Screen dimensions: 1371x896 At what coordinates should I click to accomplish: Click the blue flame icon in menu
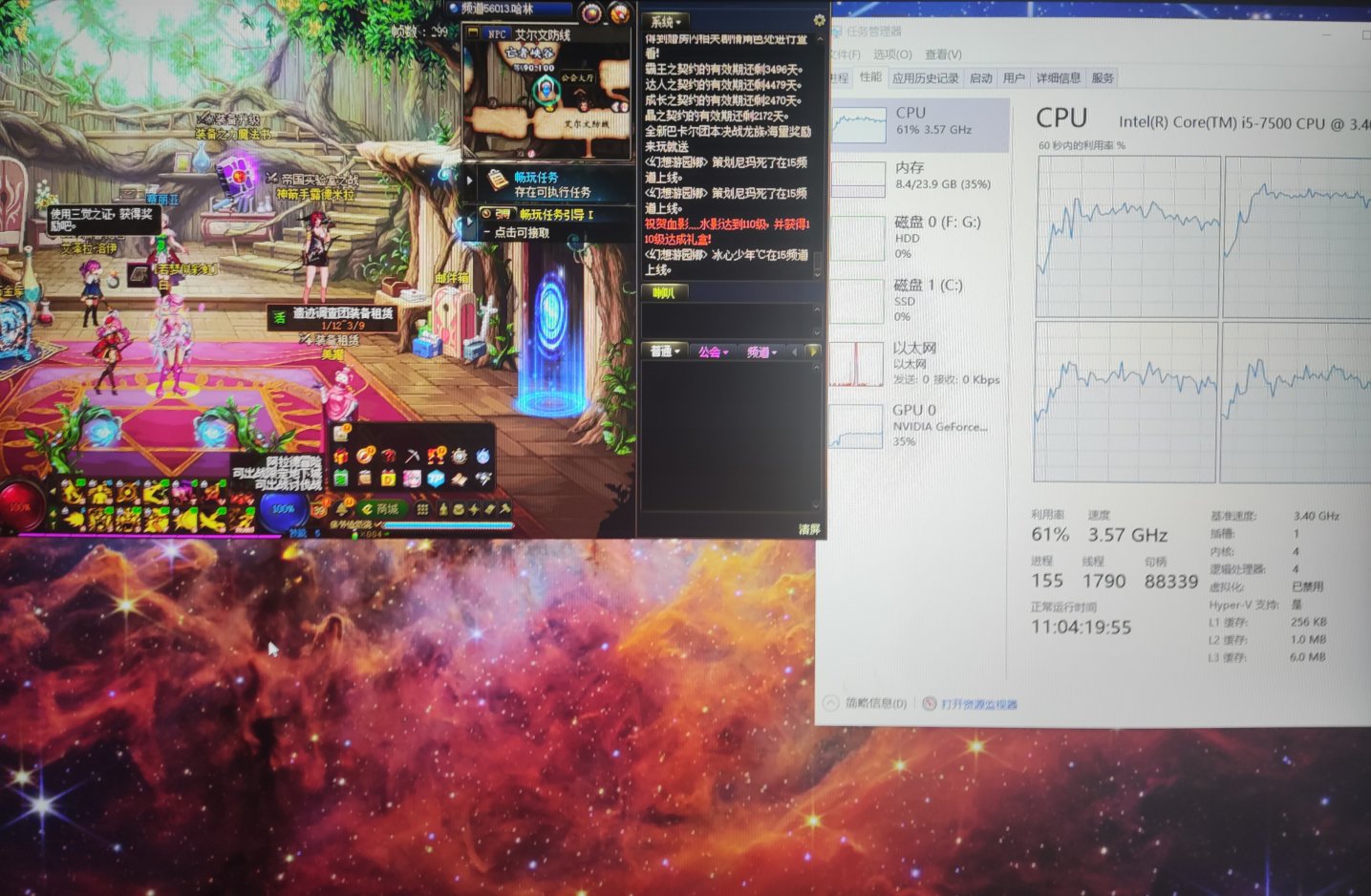pyautogui.click(x=483, y=456)
